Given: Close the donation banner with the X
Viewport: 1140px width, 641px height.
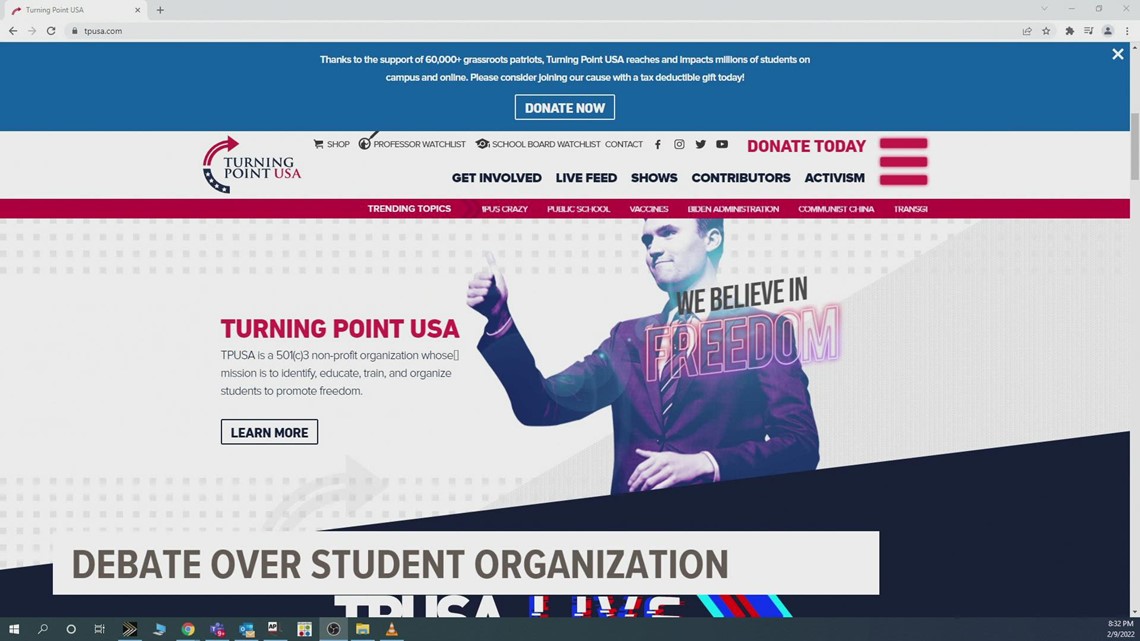Looking at the screenshot, I should click(1117, 55).
